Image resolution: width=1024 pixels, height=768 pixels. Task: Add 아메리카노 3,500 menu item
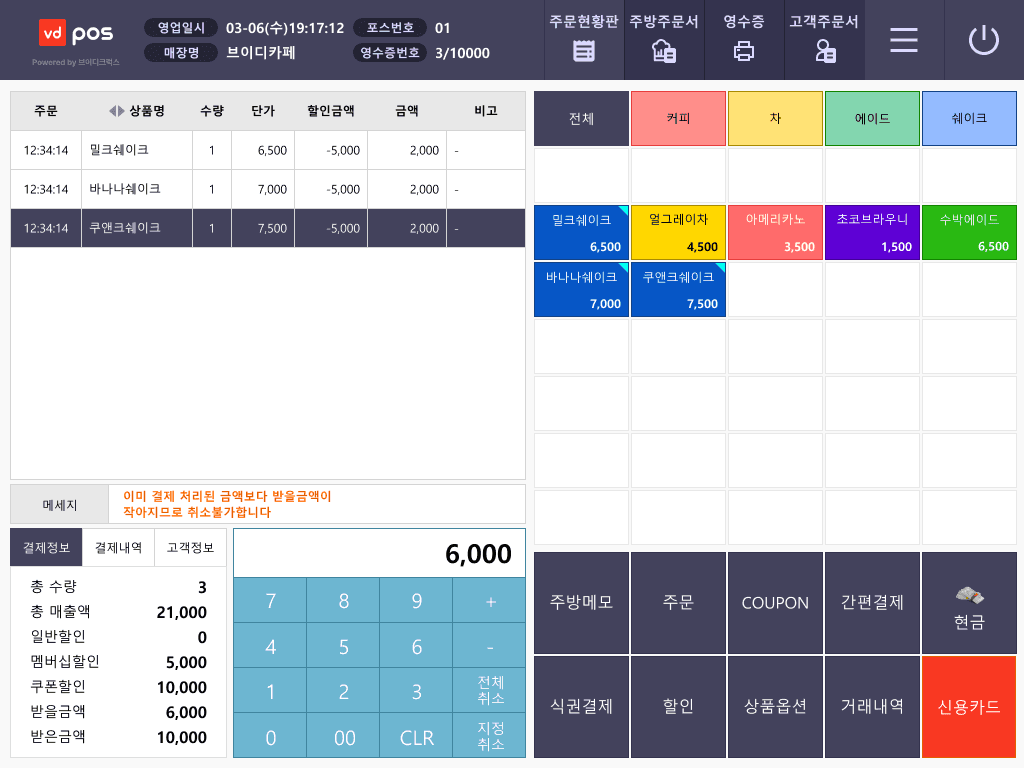point(775,232)
